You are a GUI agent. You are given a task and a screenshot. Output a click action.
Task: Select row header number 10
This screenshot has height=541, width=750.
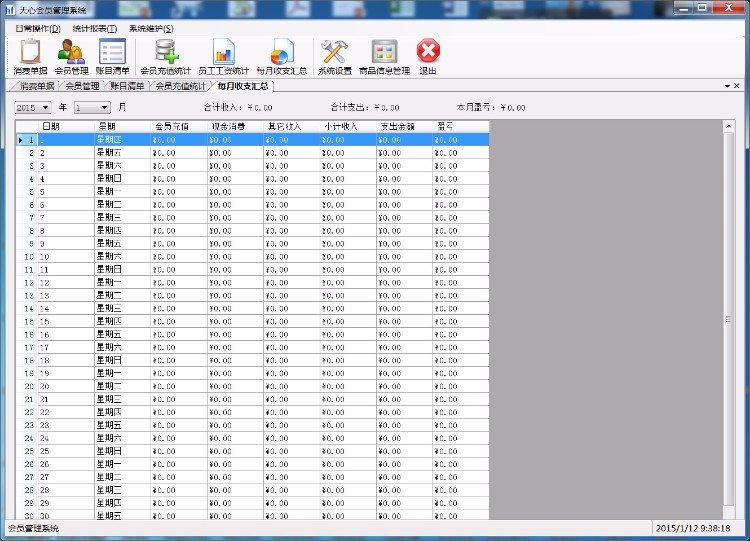[x=27, y=257]
